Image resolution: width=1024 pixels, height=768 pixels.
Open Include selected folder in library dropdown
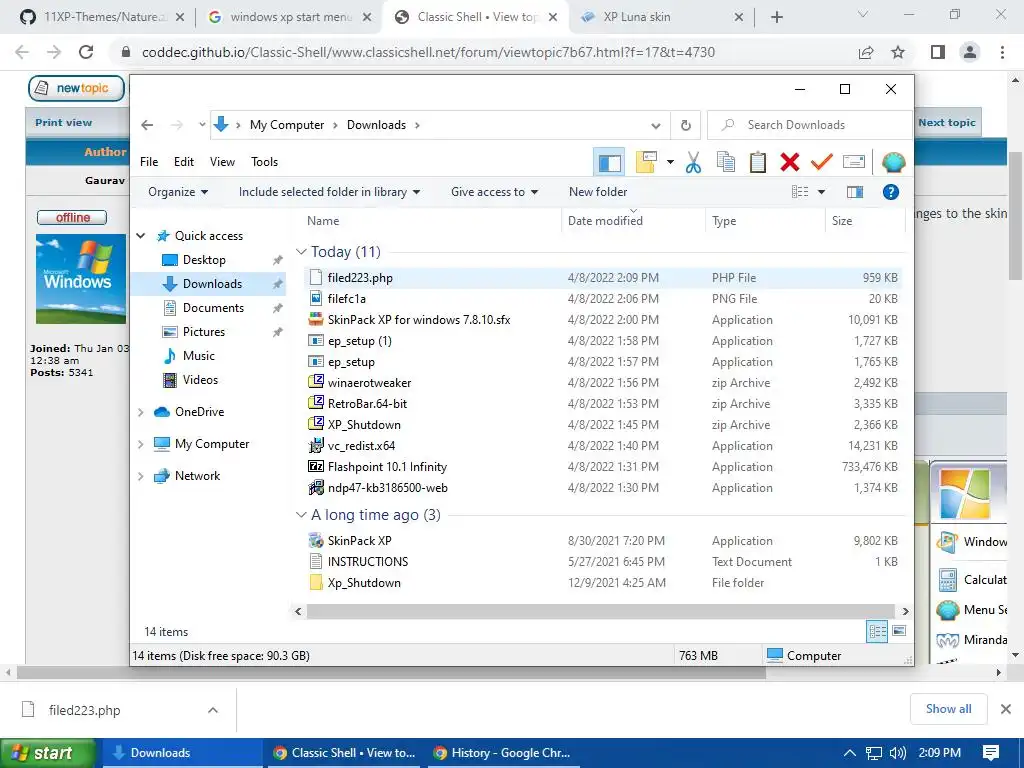click(329, 192)
